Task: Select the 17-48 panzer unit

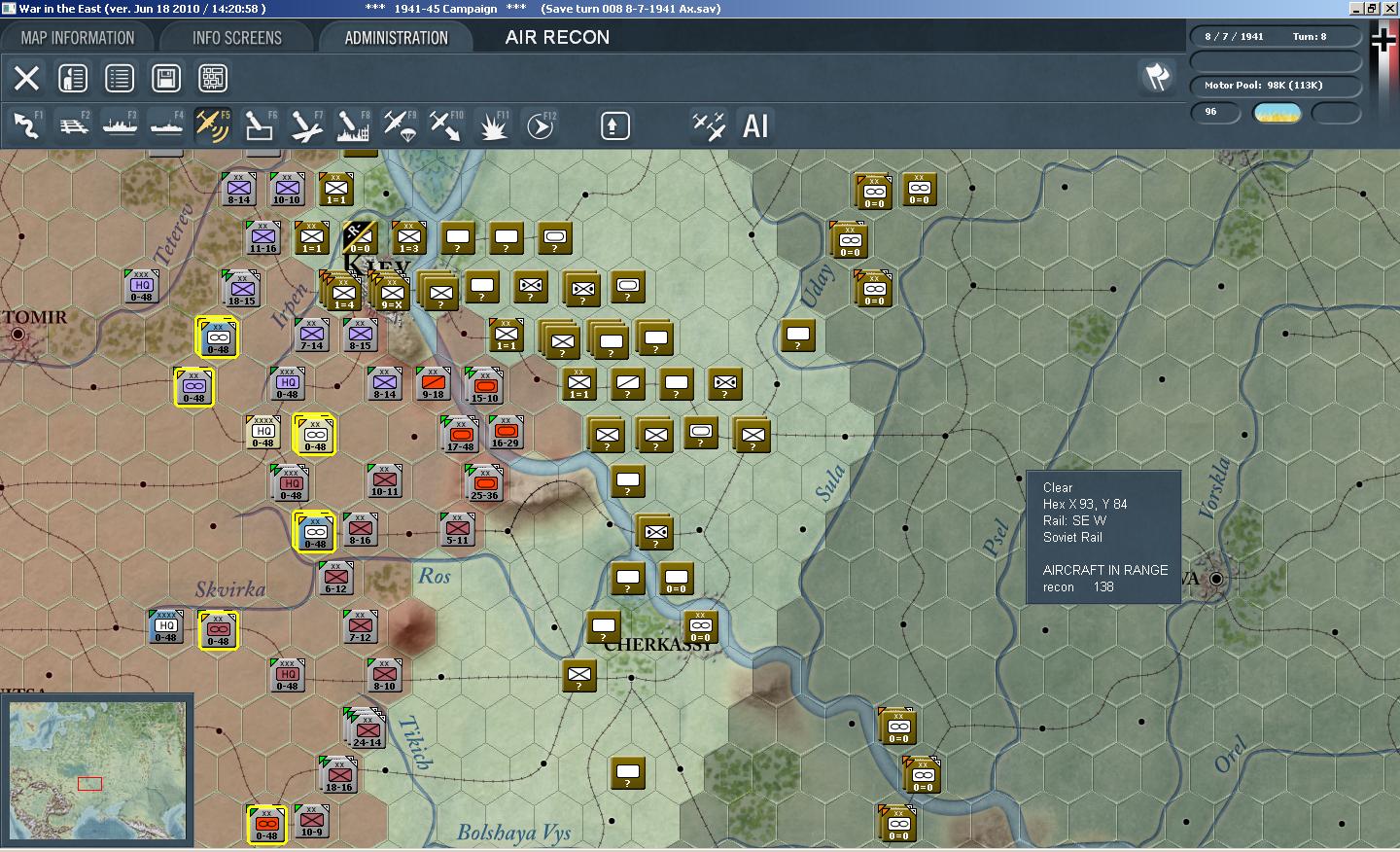Action: (x=460, y=434)
